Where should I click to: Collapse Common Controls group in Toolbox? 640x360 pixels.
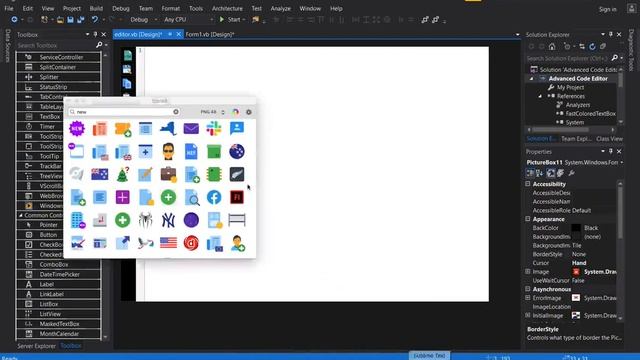[20, 215]
